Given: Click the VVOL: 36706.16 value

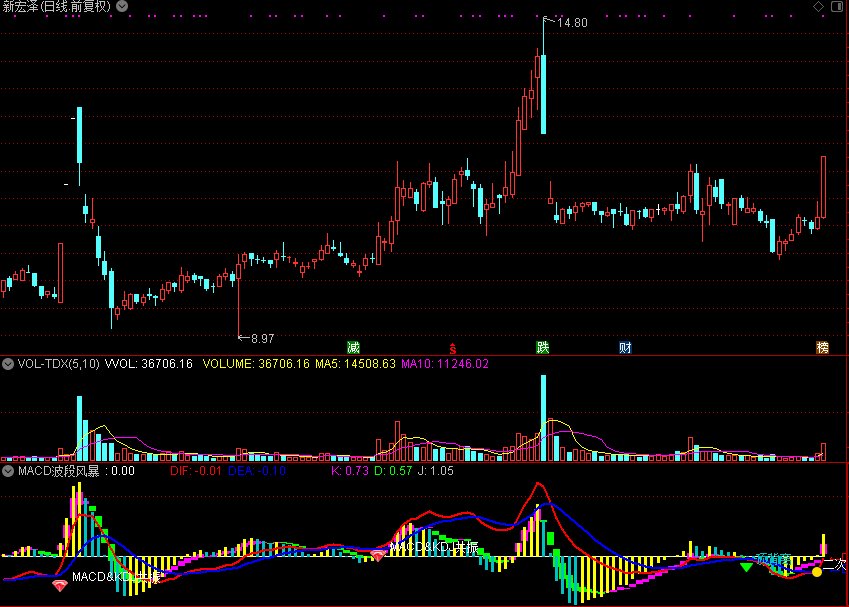Looking at the screenshot, I should pos(149,364).
